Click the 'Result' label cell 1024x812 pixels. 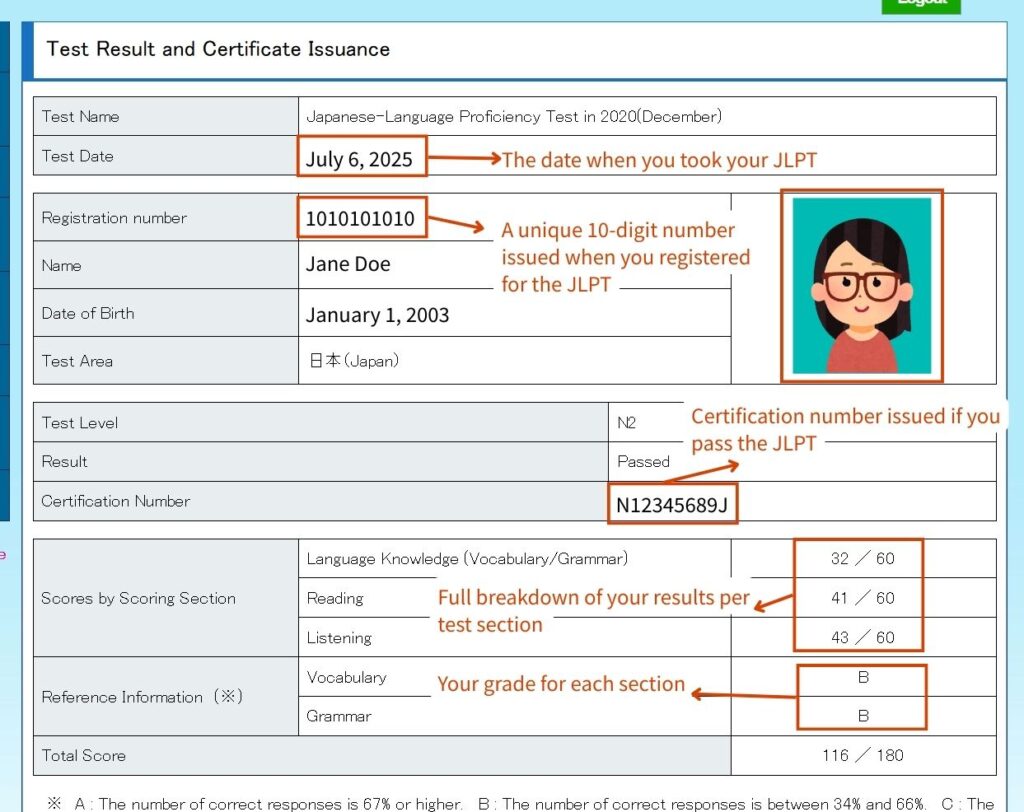pyautogui.click(x=321, y=462)
